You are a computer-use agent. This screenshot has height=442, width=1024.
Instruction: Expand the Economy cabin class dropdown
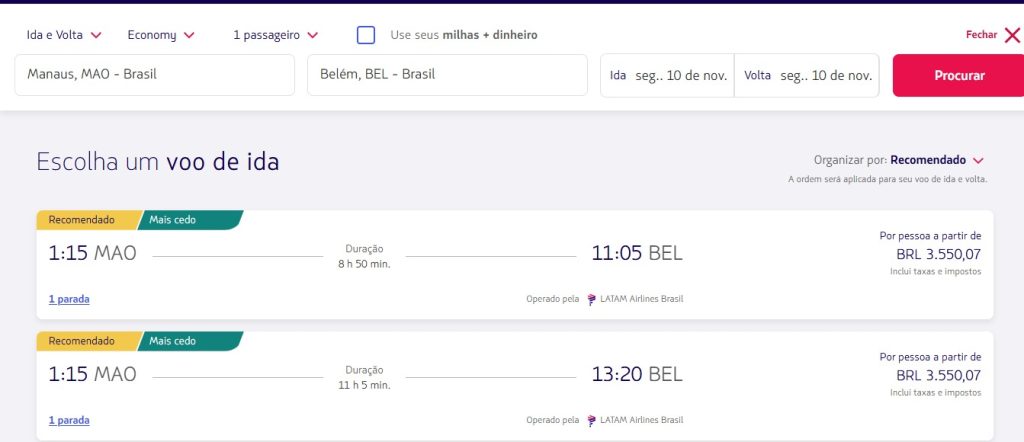(x=161, y=35)
